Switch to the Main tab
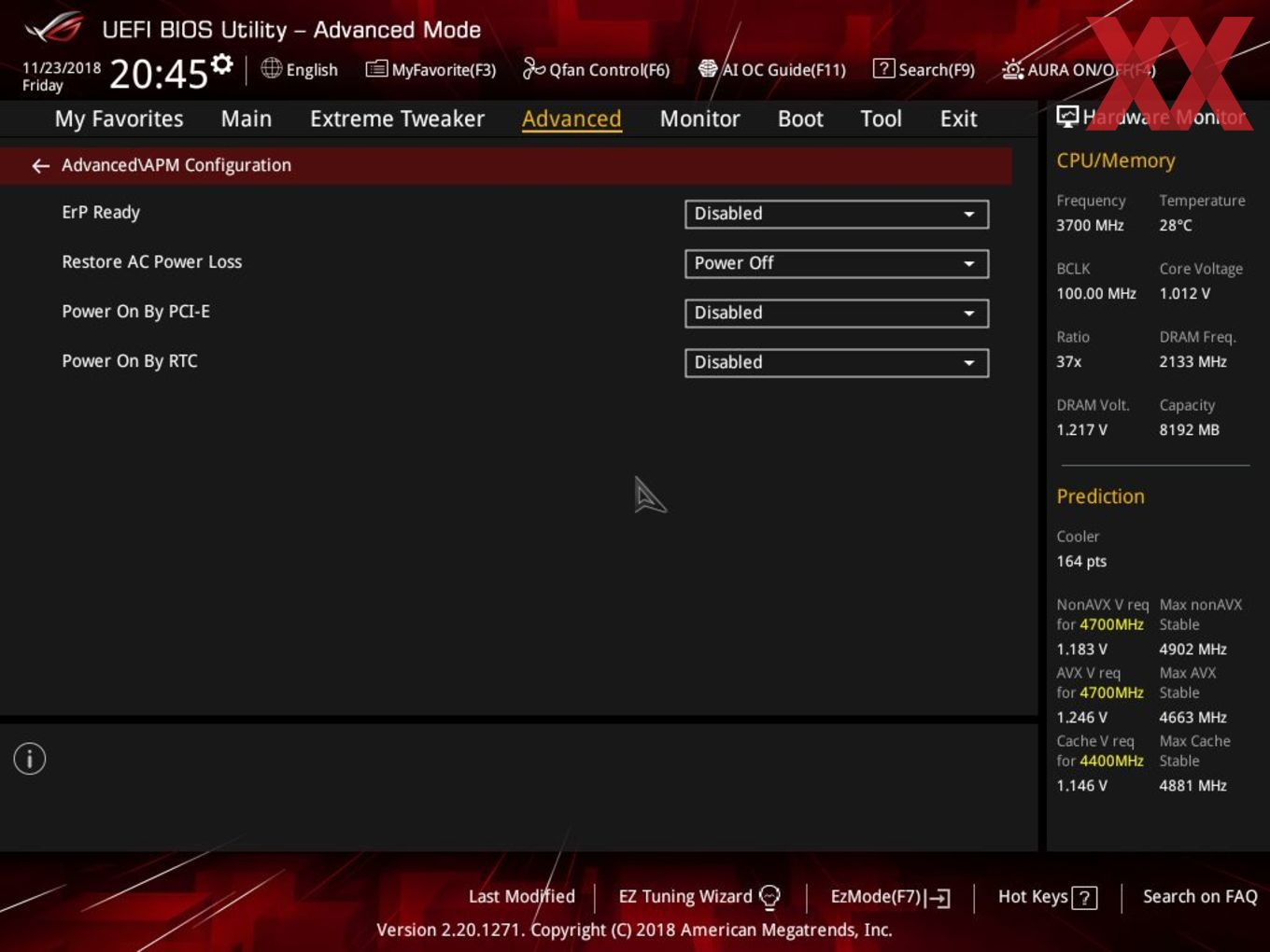 247,119
